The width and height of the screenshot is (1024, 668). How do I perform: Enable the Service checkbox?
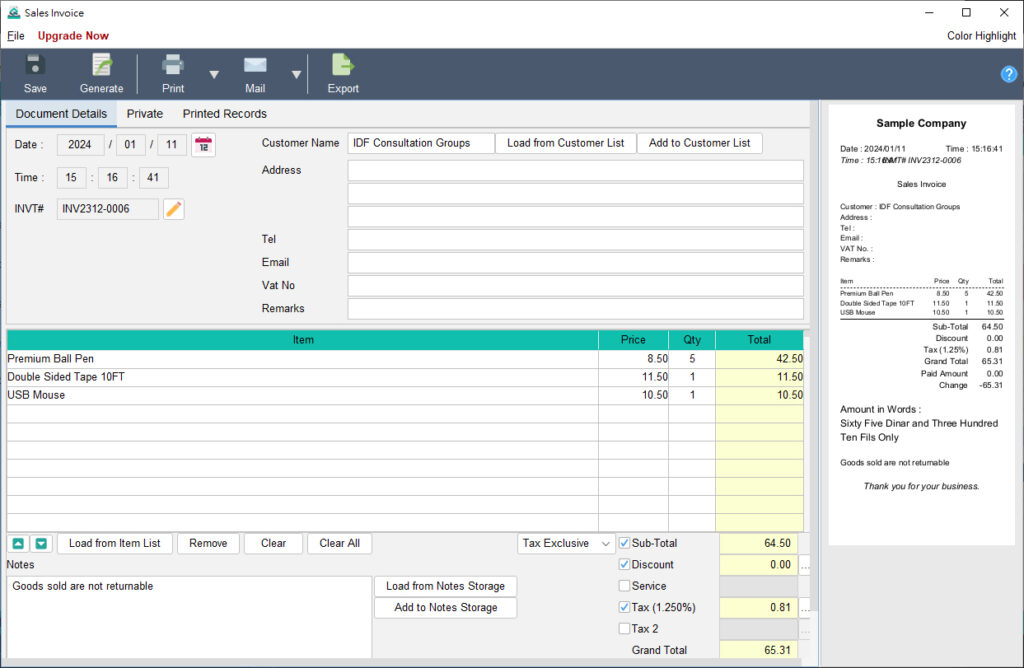click(x=624, y=586)
